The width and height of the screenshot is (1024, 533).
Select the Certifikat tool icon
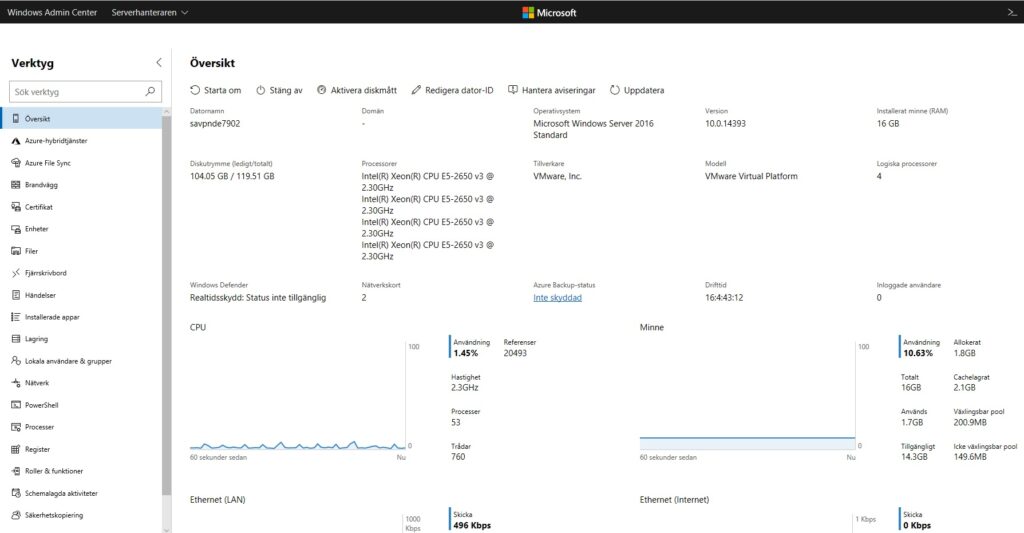pyautogui.click(x=16, y=207)
